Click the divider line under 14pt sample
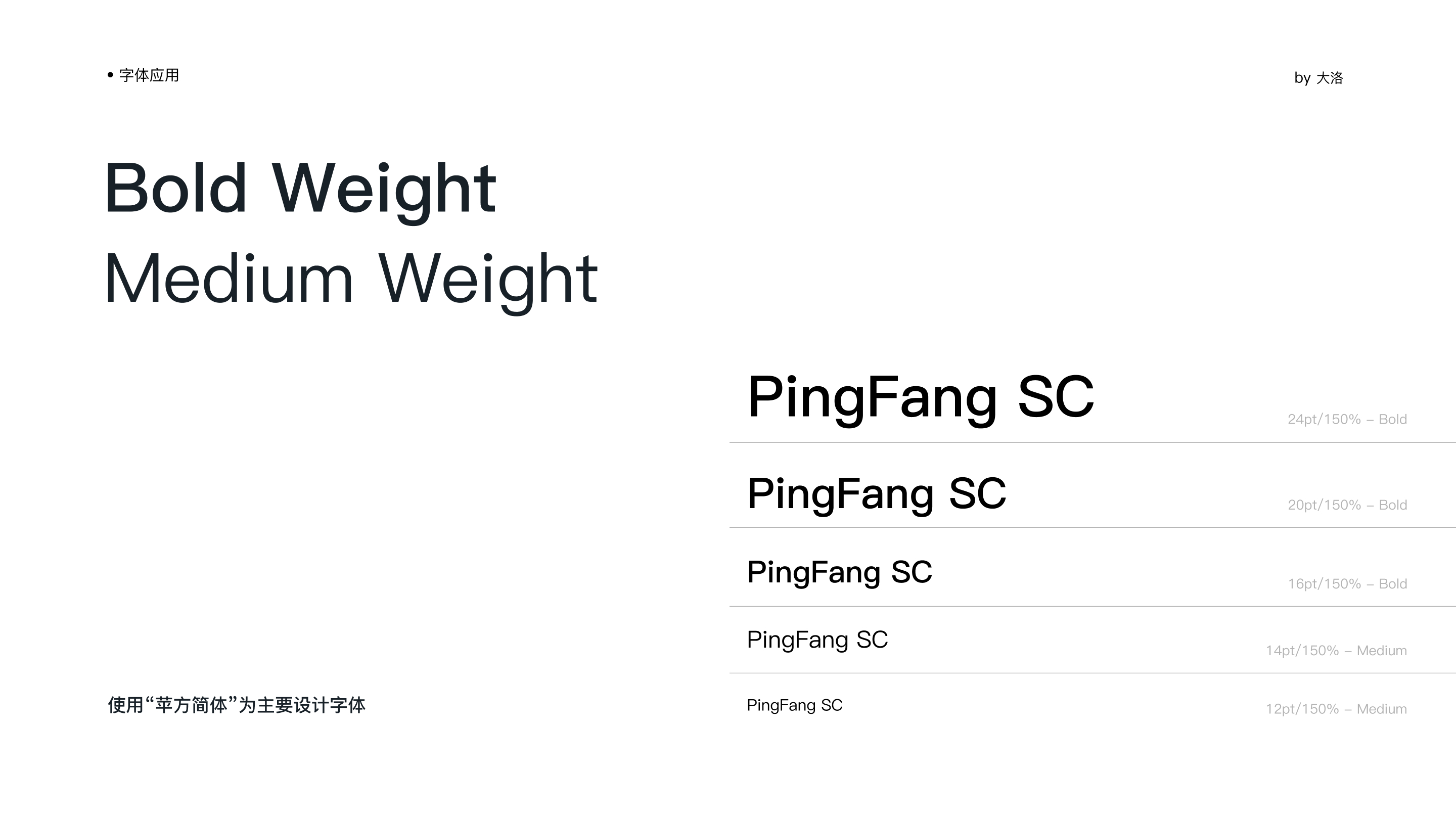This screenshot has height=819, width=1456. pos(1093,673)
